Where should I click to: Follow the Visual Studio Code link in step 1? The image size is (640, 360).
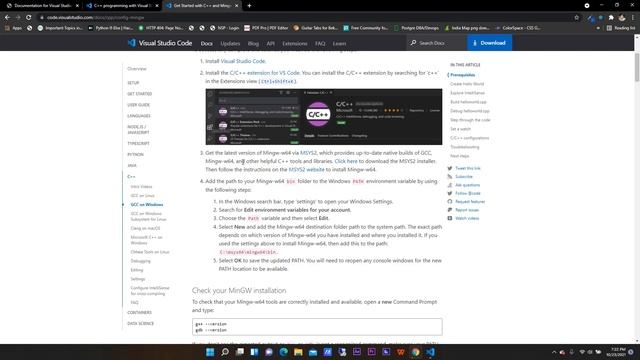coord(243,61)
